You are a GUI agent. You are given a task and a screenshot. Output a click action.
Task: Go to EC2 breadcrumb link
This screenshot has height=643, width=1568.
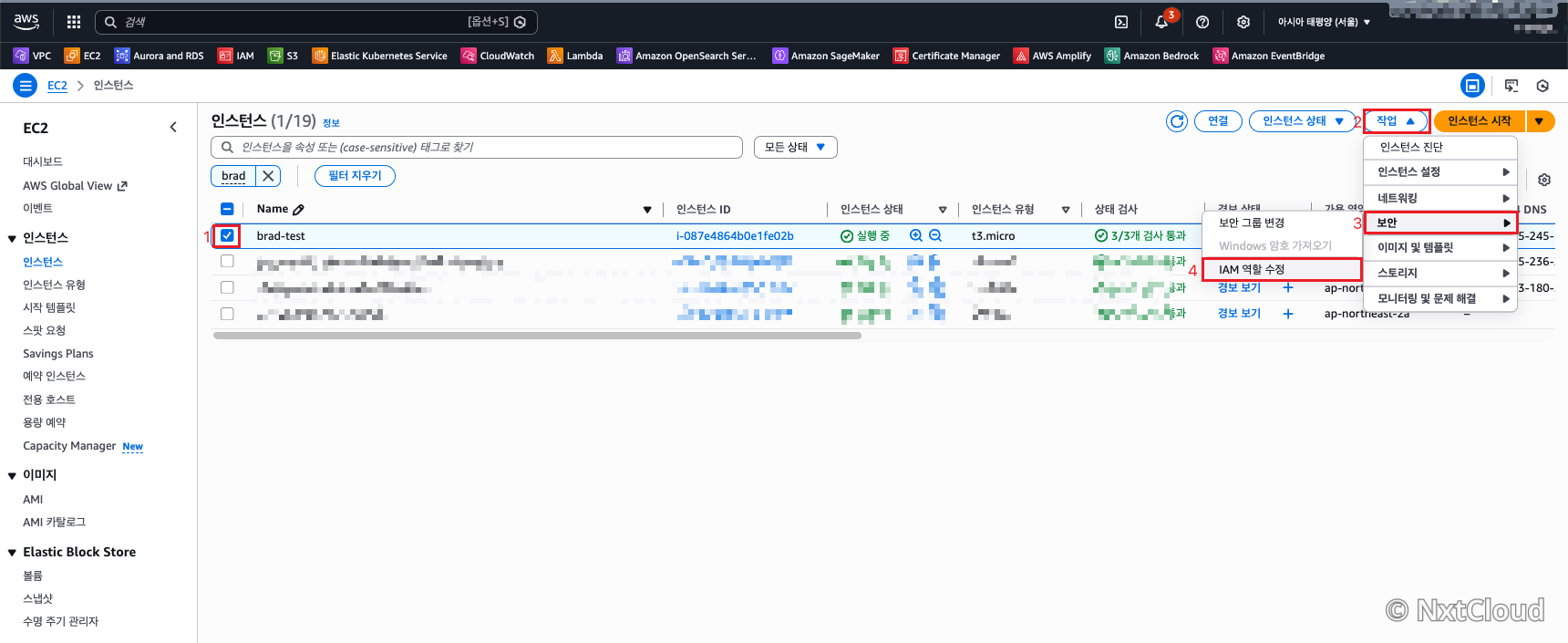click(x=57, y=86)
